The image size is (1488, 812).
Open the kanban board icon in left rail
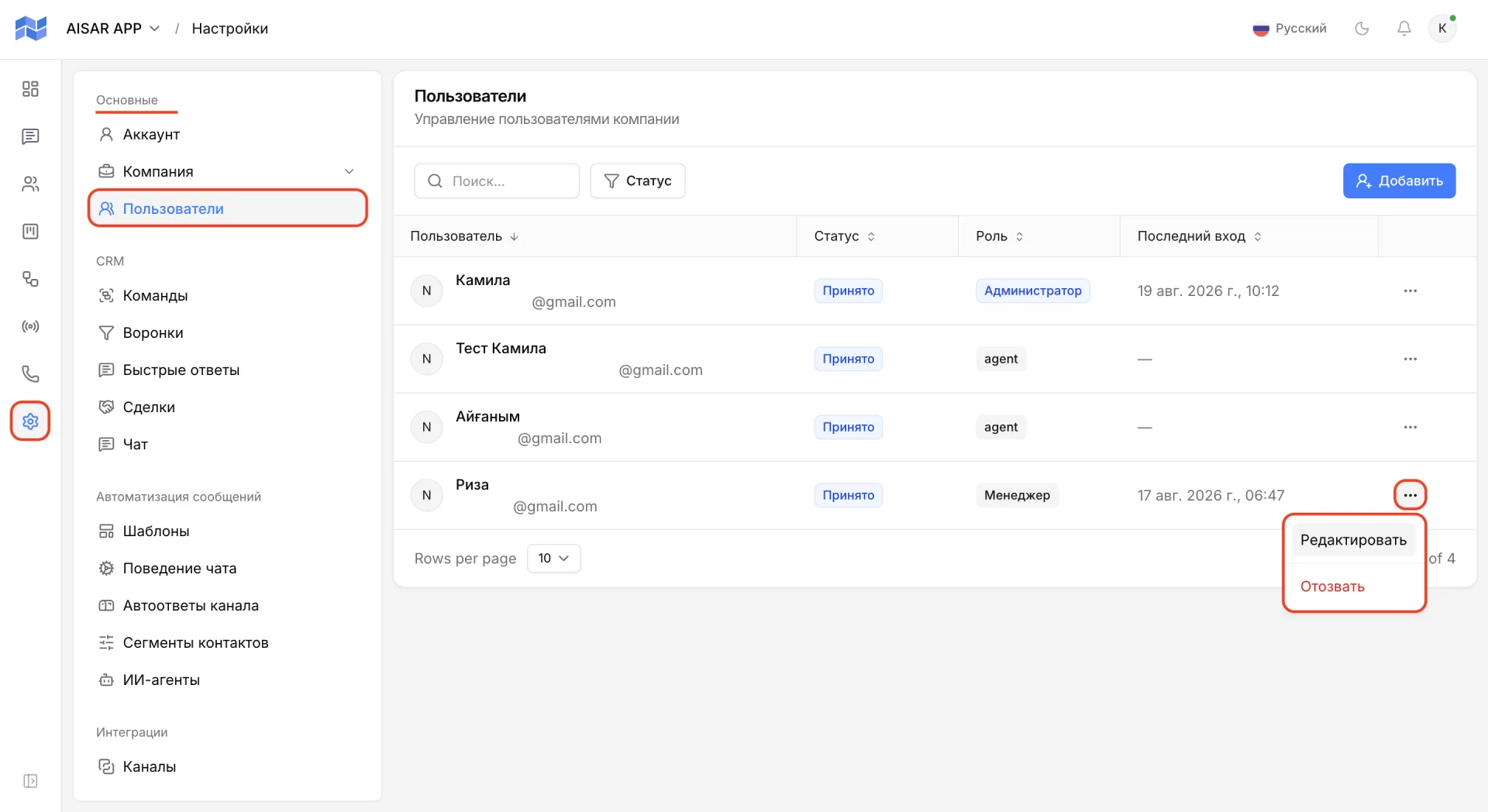click(30, 231)
